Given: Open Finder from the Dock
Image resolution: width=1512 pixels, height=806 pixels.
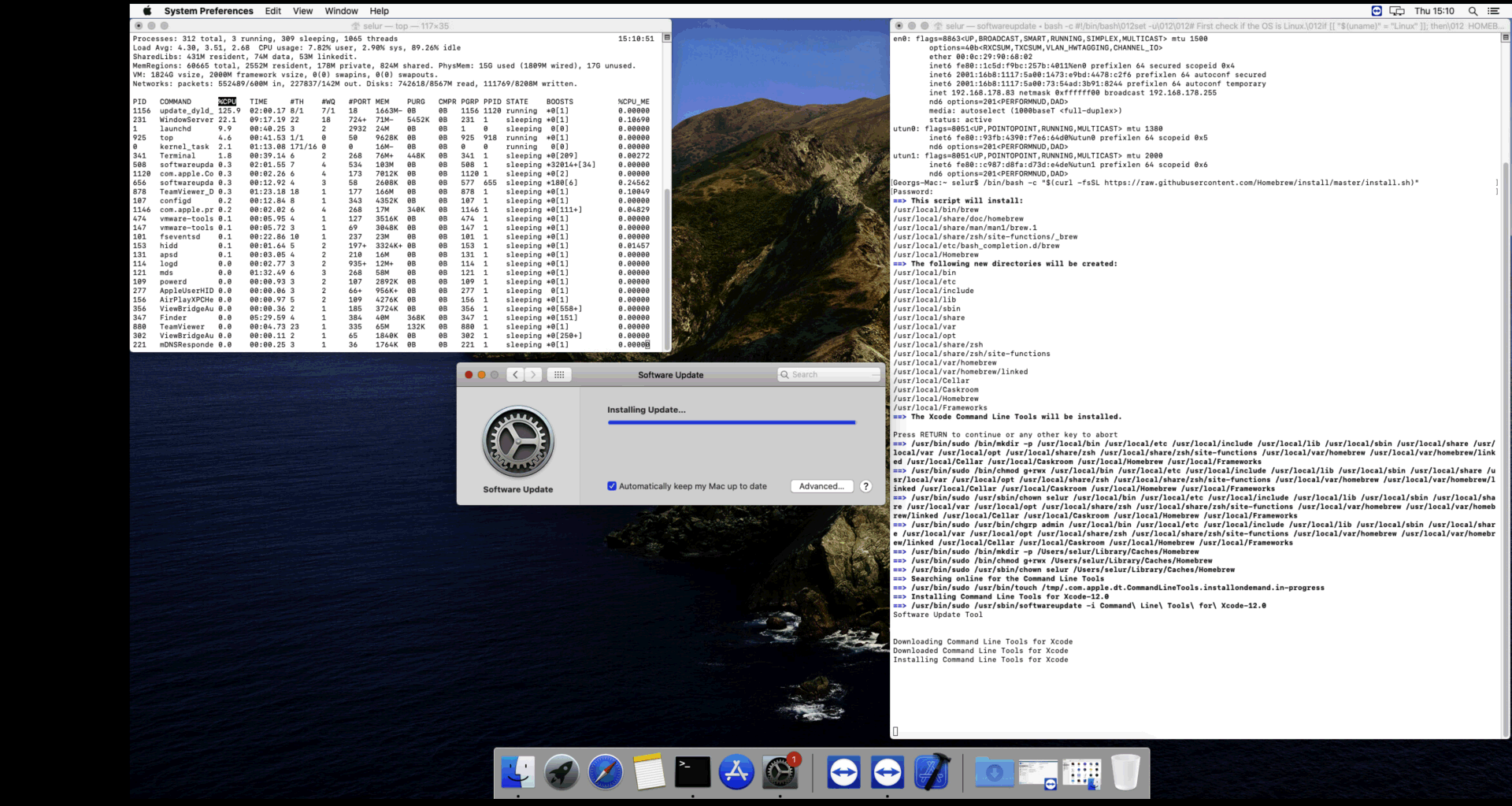Looking at the screenshot, I should pos(518,772).
